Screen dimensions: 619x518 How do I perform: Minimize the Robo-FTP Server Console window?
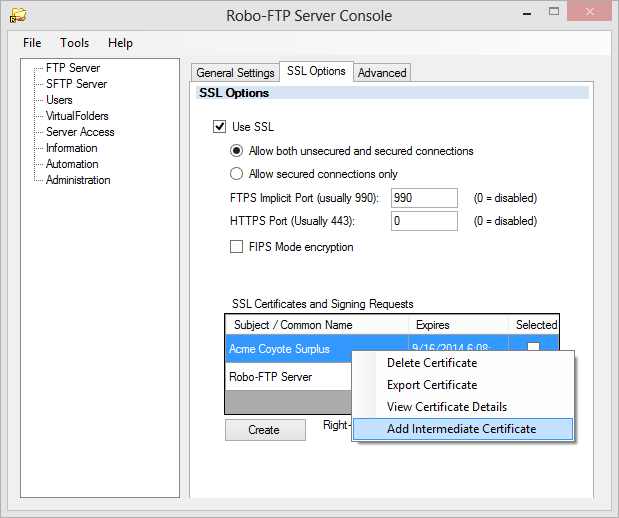coord(527,13)
